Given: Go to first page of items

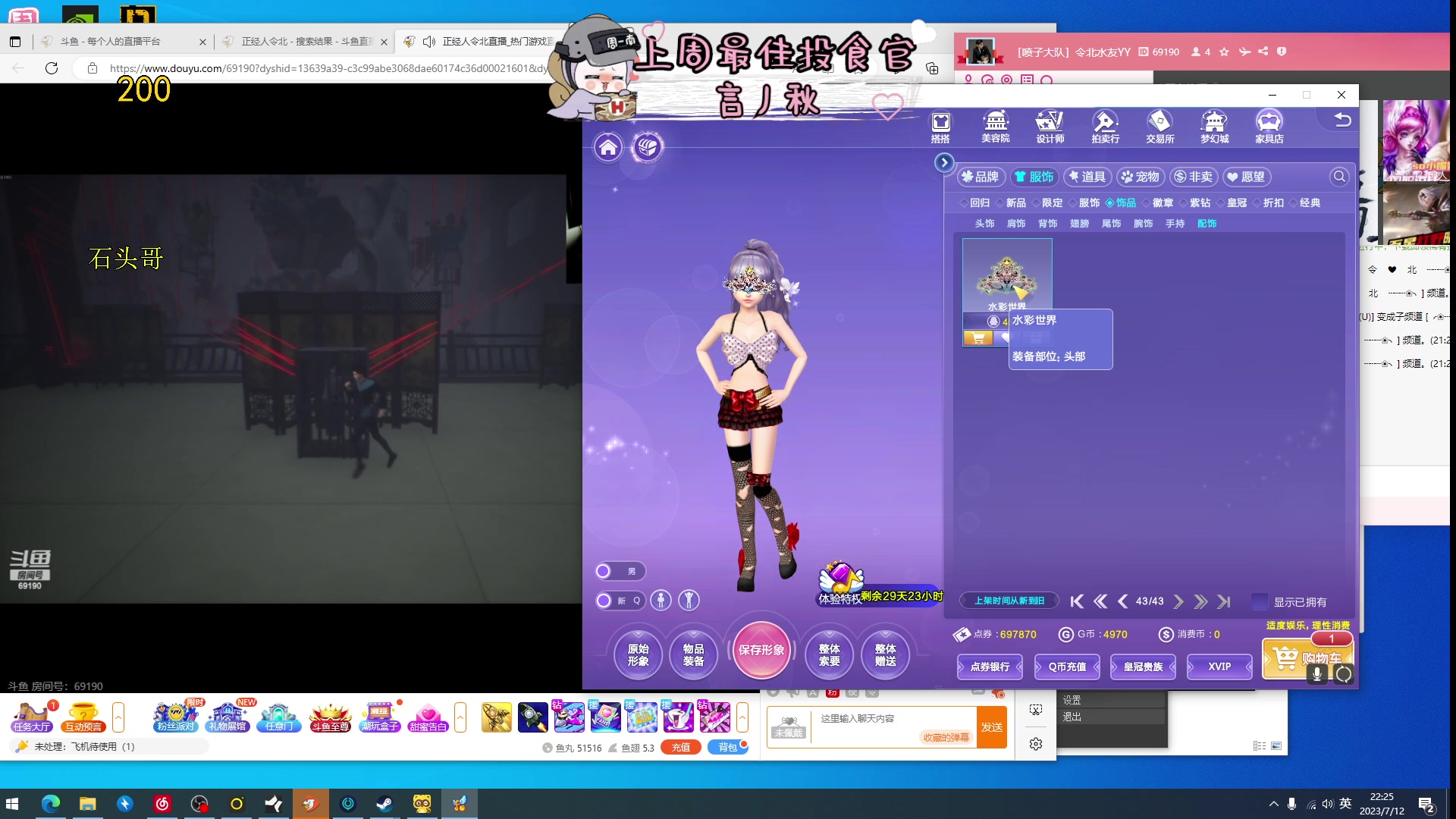Looking at the screenshot, I should point(1077,601).
